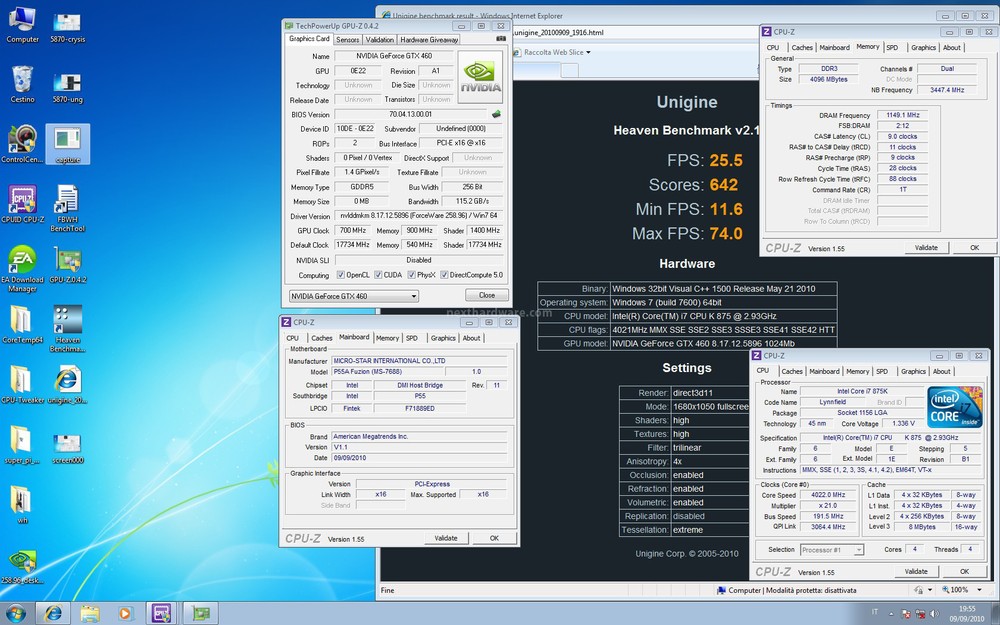Click Validate in CPU-Z DRAM timings window
The image size is (1000, 625).
926,247
